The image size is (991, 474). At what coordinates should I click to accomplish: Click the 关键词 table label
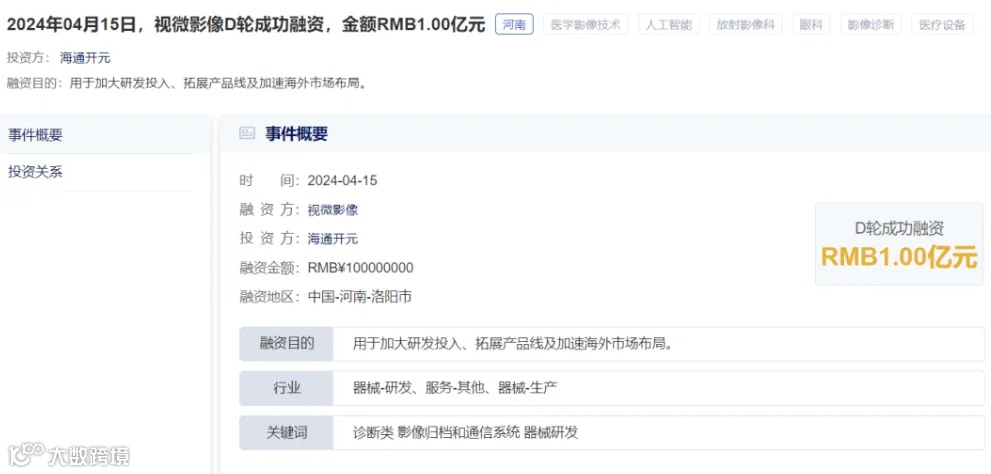286,432
